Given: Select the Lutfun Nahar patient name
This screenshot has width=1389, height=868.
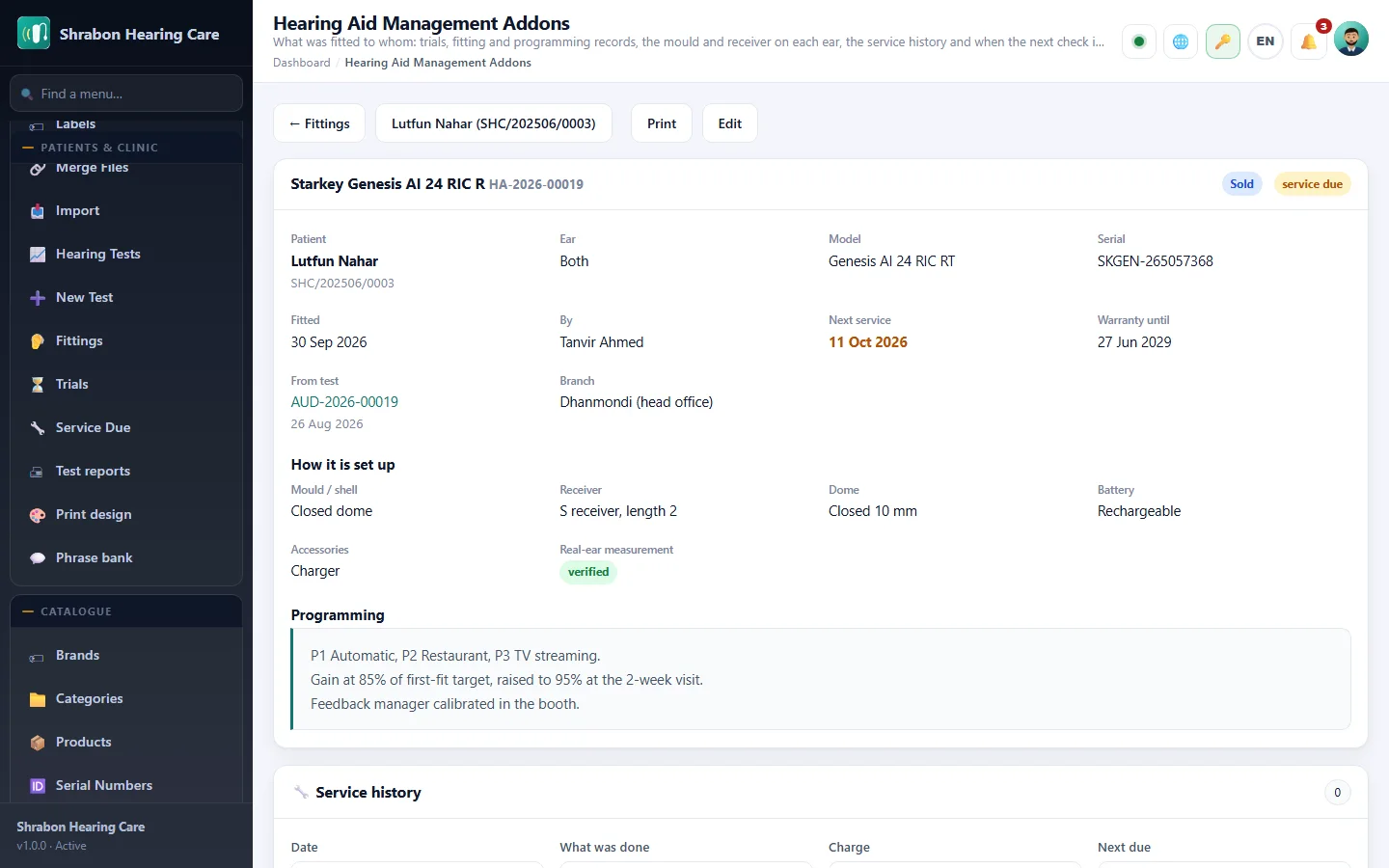Looking at the screenshot, I should click(x=335, y=261).
